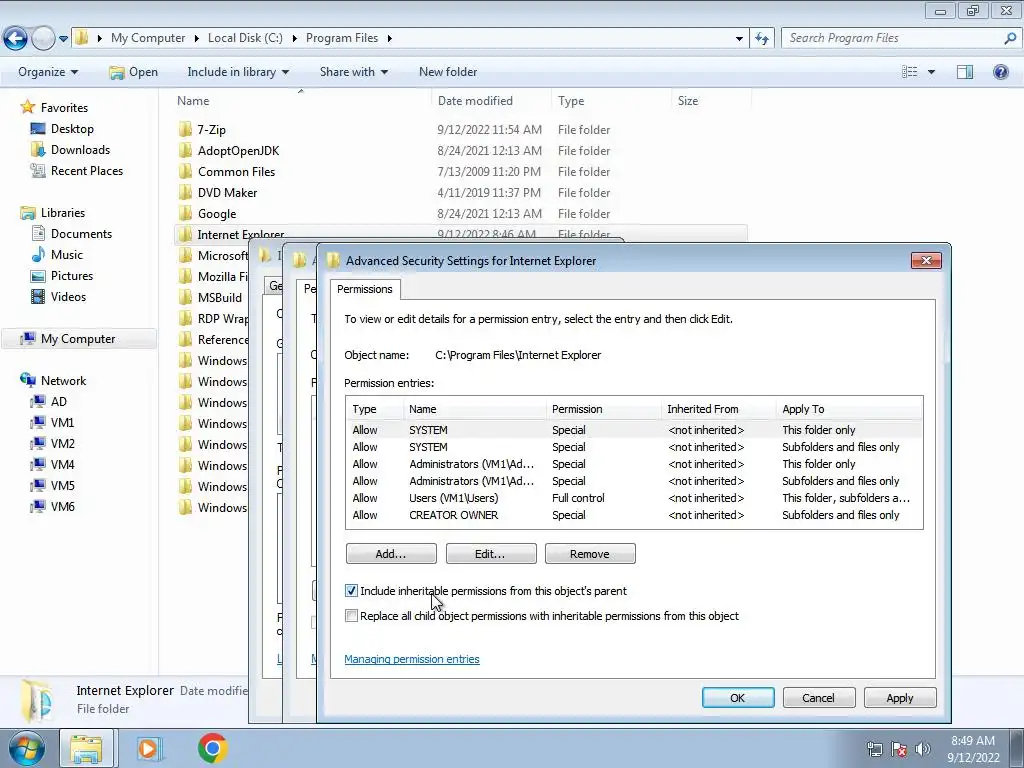
Task: Expand the Include in library menu
Action: click(x=238, y=72)
